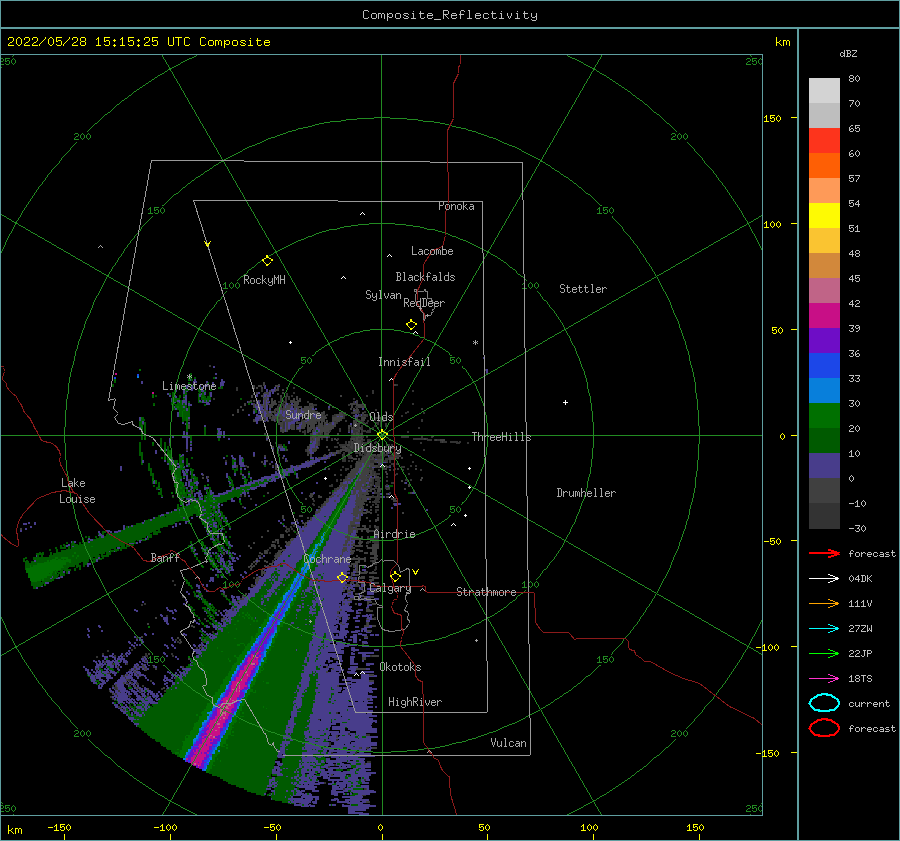Click the Lake Louise label
The image size is (900, 841).
[x=77, y=491]
